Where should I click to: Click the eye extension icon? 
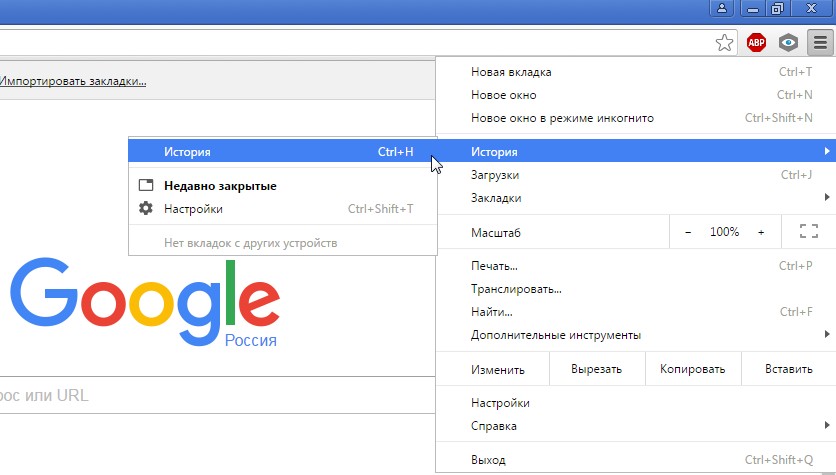788,43
